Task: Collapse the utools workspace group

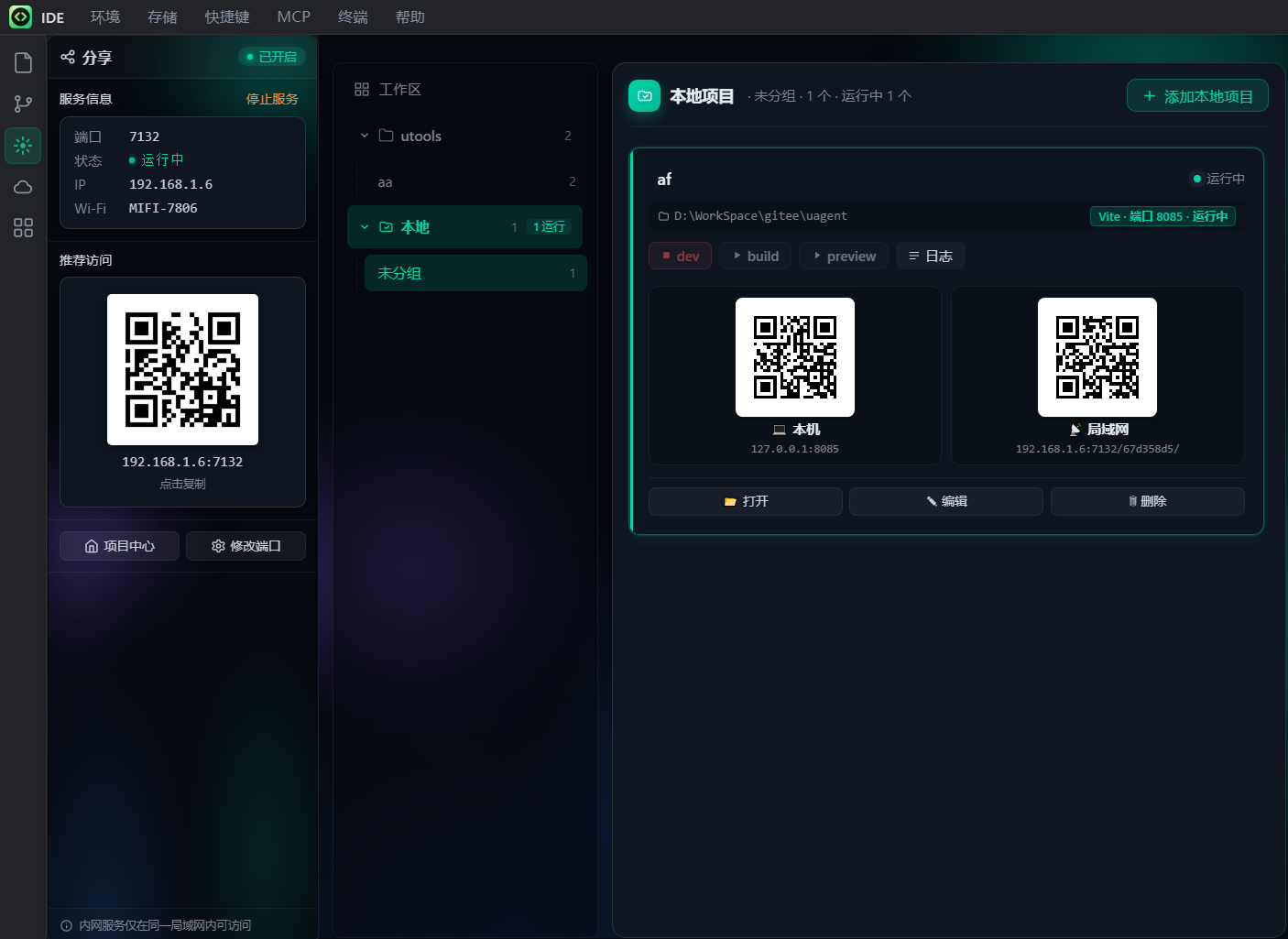Action: [365, 136]
